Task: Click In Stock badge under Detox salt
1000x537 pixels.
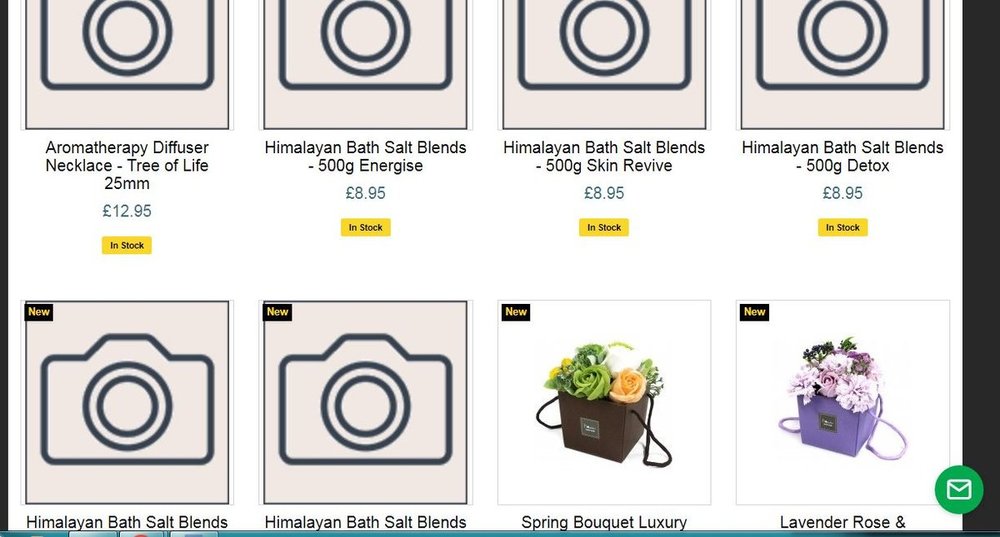Action: click(x=842, y=228)
